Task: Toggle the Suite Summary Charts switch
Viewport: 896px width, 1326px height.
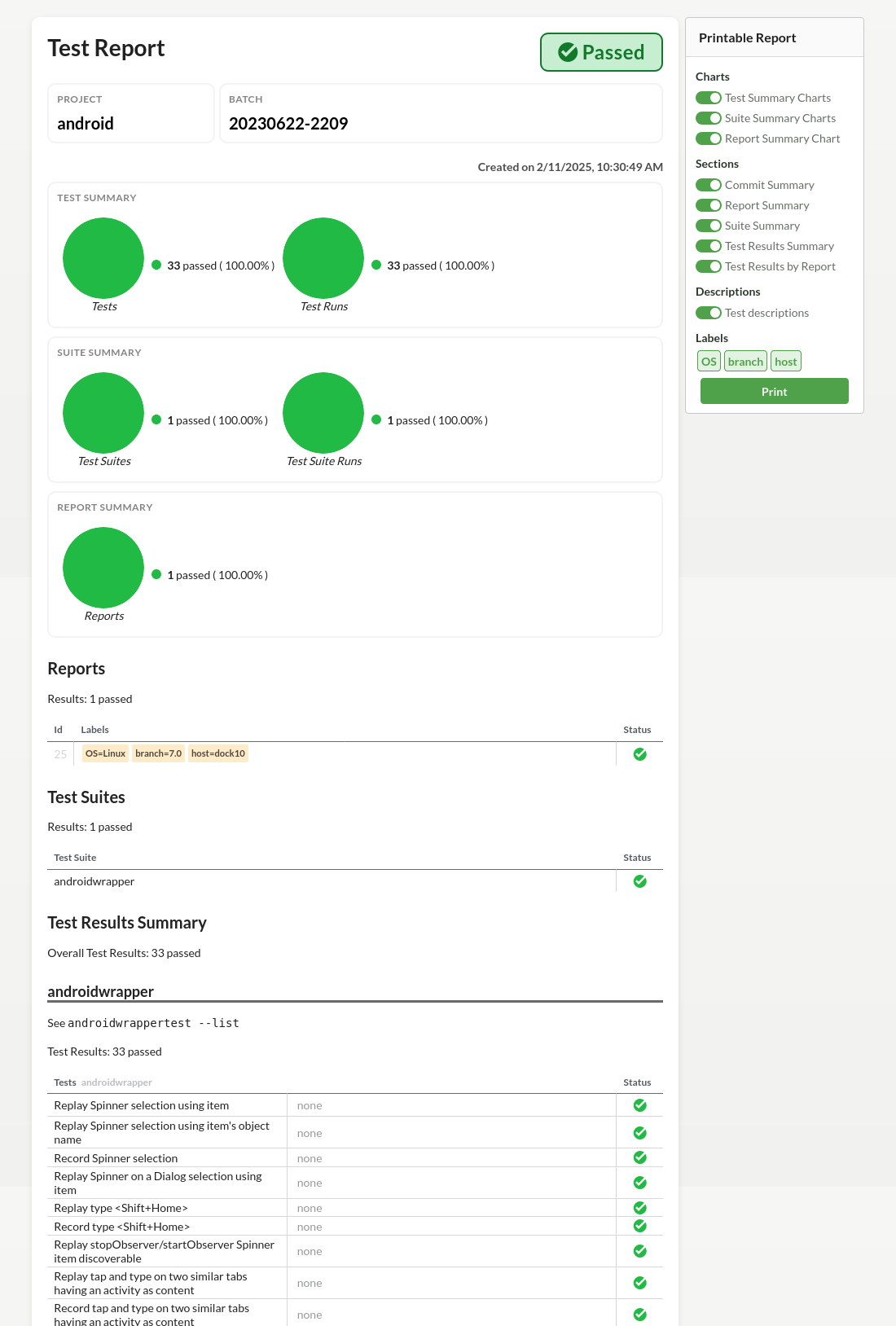Action: (x=709, y=118)
